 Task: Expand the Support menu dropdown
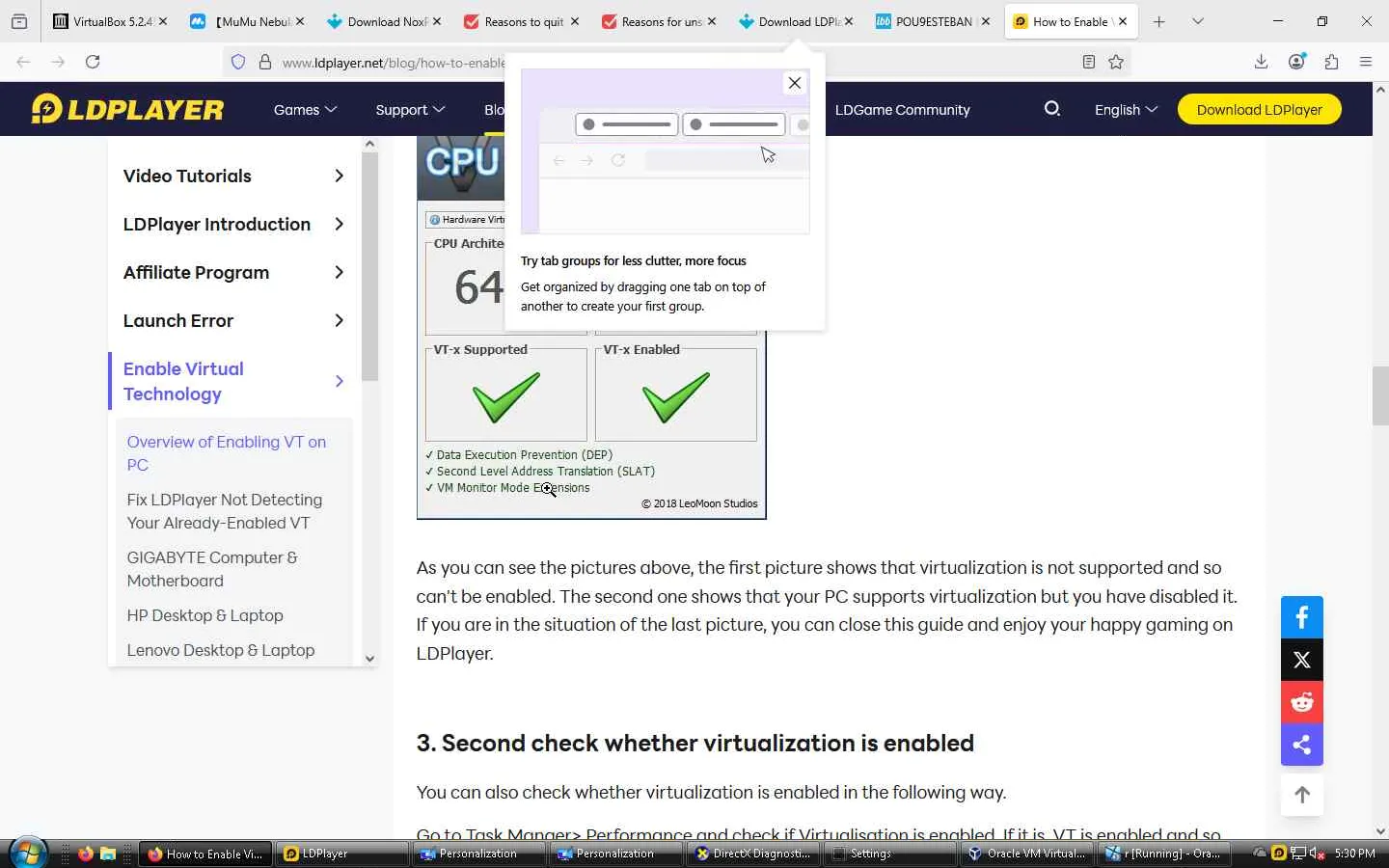coord(410,110)
